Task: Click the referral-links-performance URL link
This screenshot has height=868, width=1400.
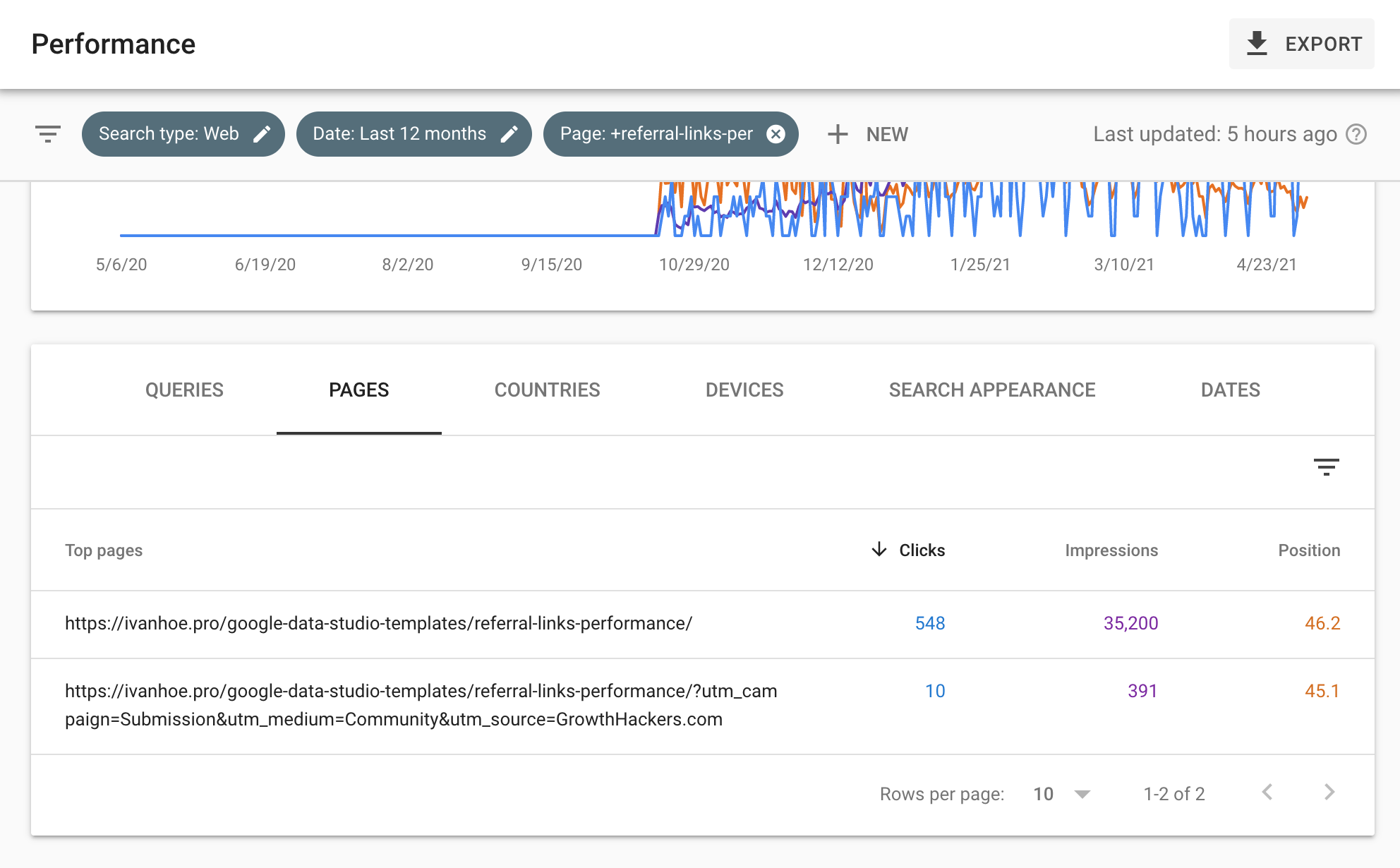Action: click(x=380, y=623)
